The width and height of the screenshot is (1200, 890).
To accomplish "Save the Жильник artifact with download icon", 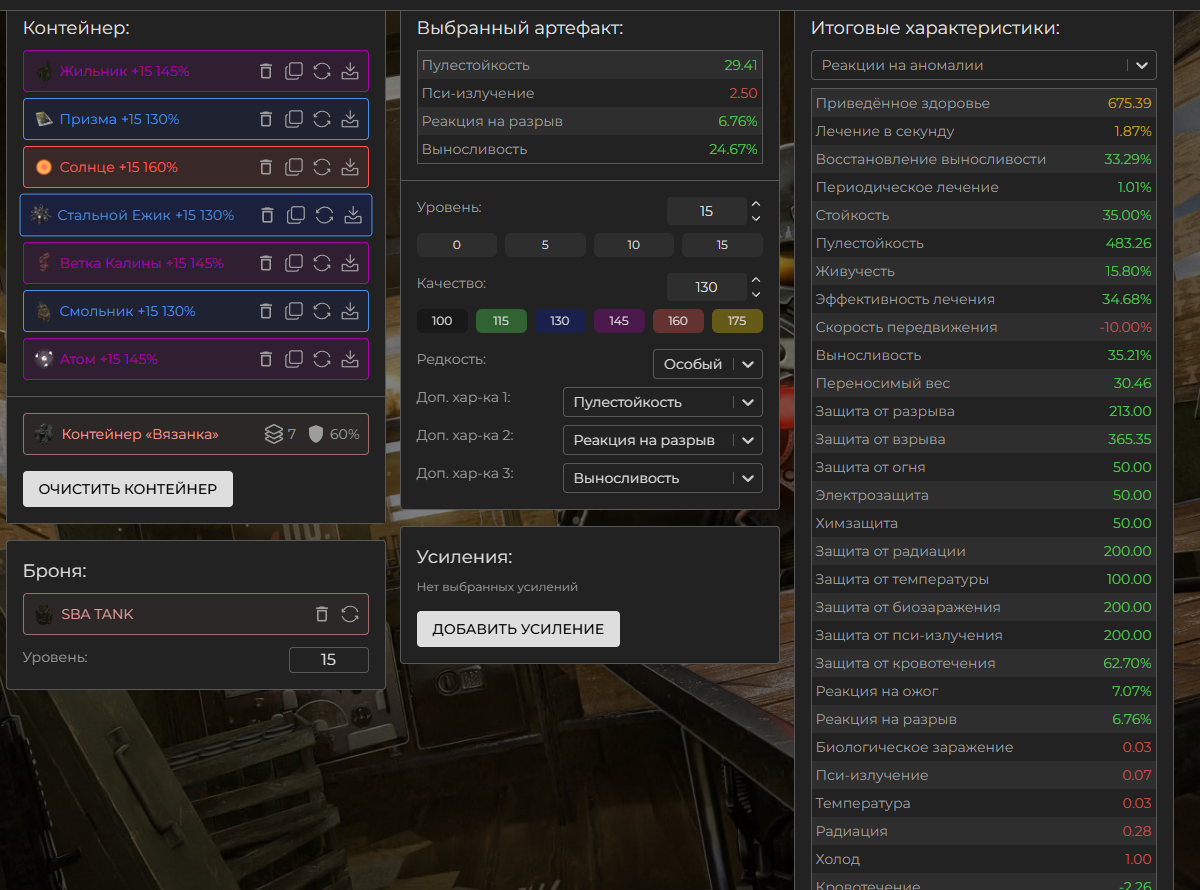I will tap(350, 71).
